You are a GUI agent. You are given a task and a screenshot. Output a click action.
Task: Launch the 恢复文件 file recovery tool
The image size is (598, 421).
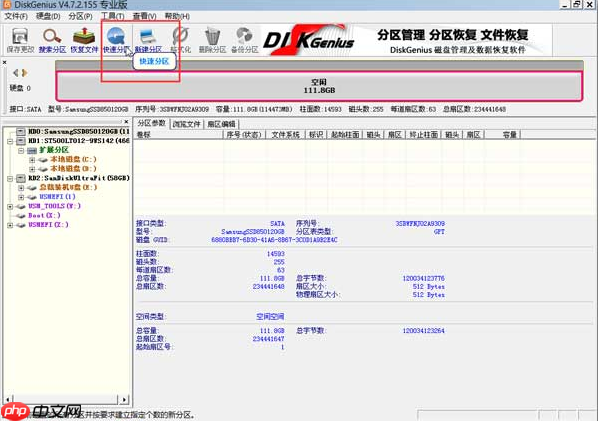coord(84,40)
